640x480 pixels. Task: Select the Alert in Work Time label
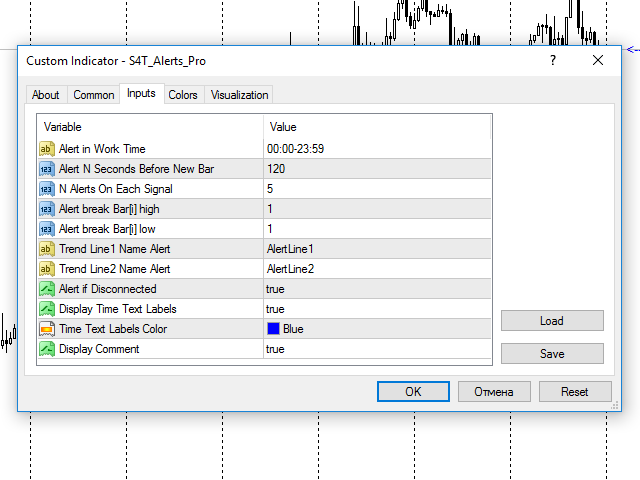[102, 149]
